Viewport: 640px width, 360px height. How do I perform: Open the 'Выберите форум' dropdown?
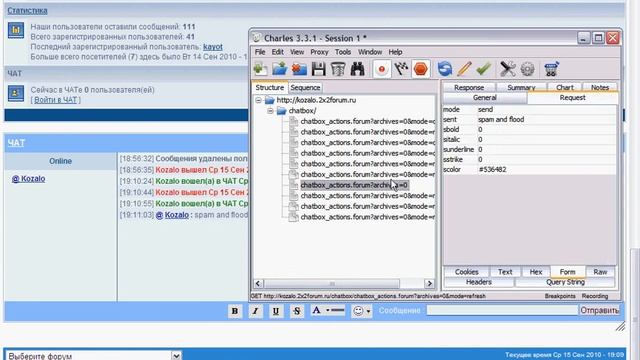coord(93,356)
